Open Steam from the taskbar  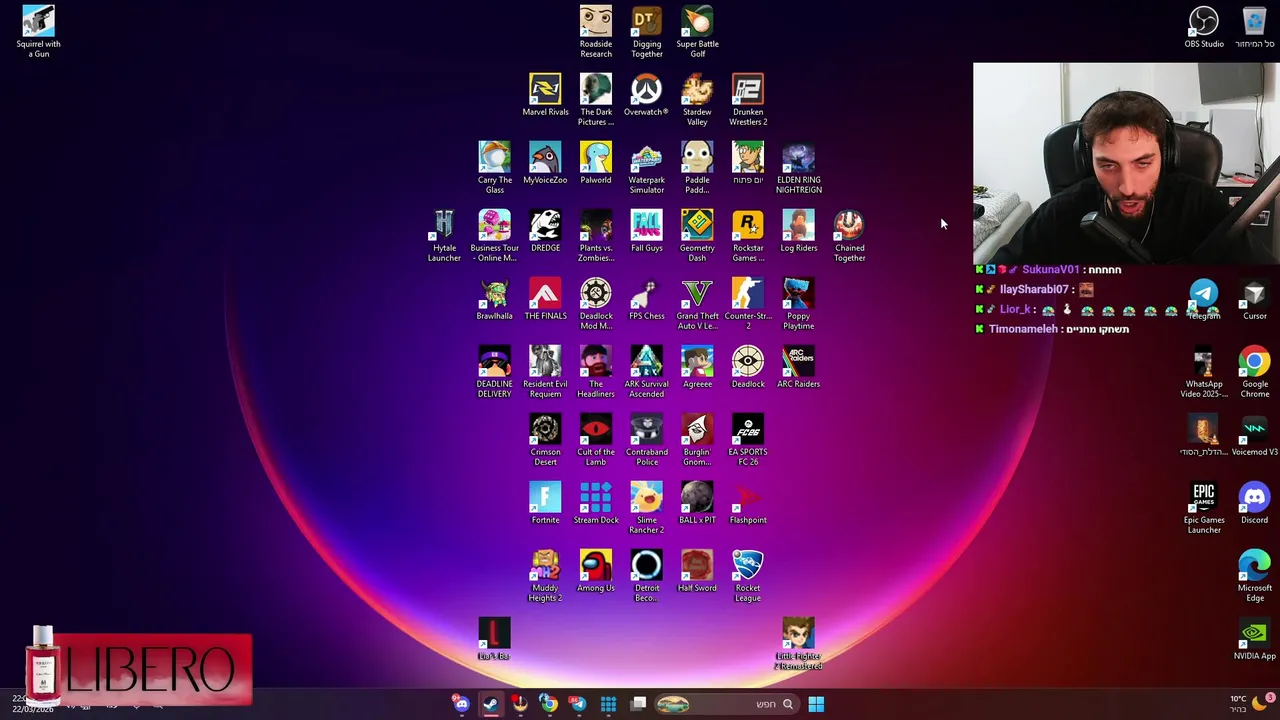490,704
